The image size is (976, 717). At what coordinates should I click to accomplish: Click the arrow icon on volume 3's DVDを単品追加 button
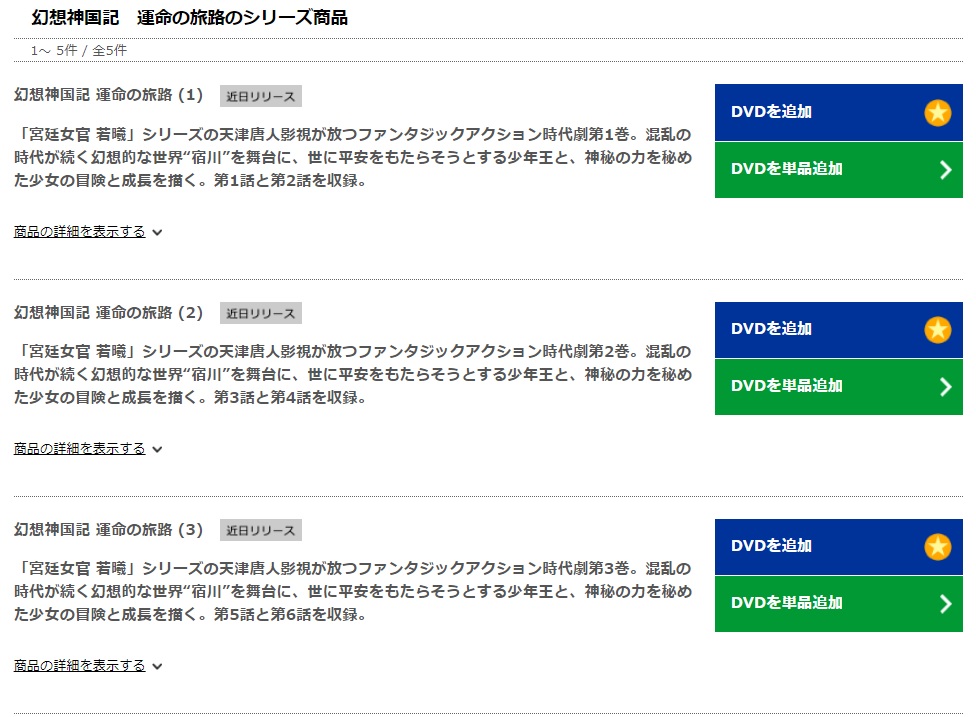946,604
